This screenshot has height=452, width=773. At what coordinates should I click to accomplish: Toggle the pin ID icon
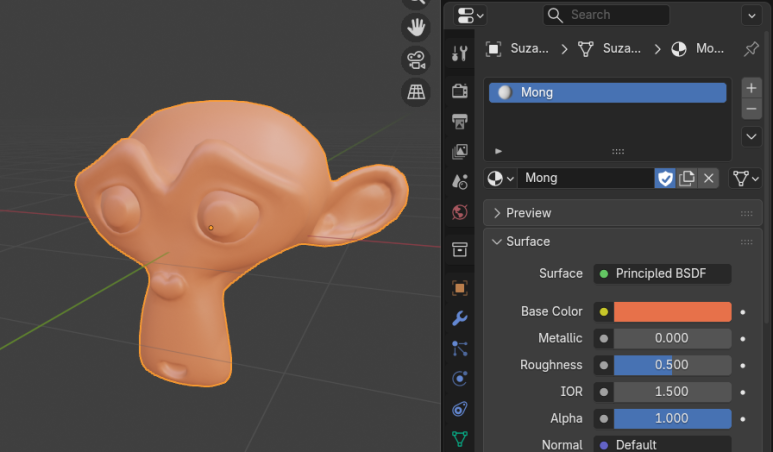point(751,49)
